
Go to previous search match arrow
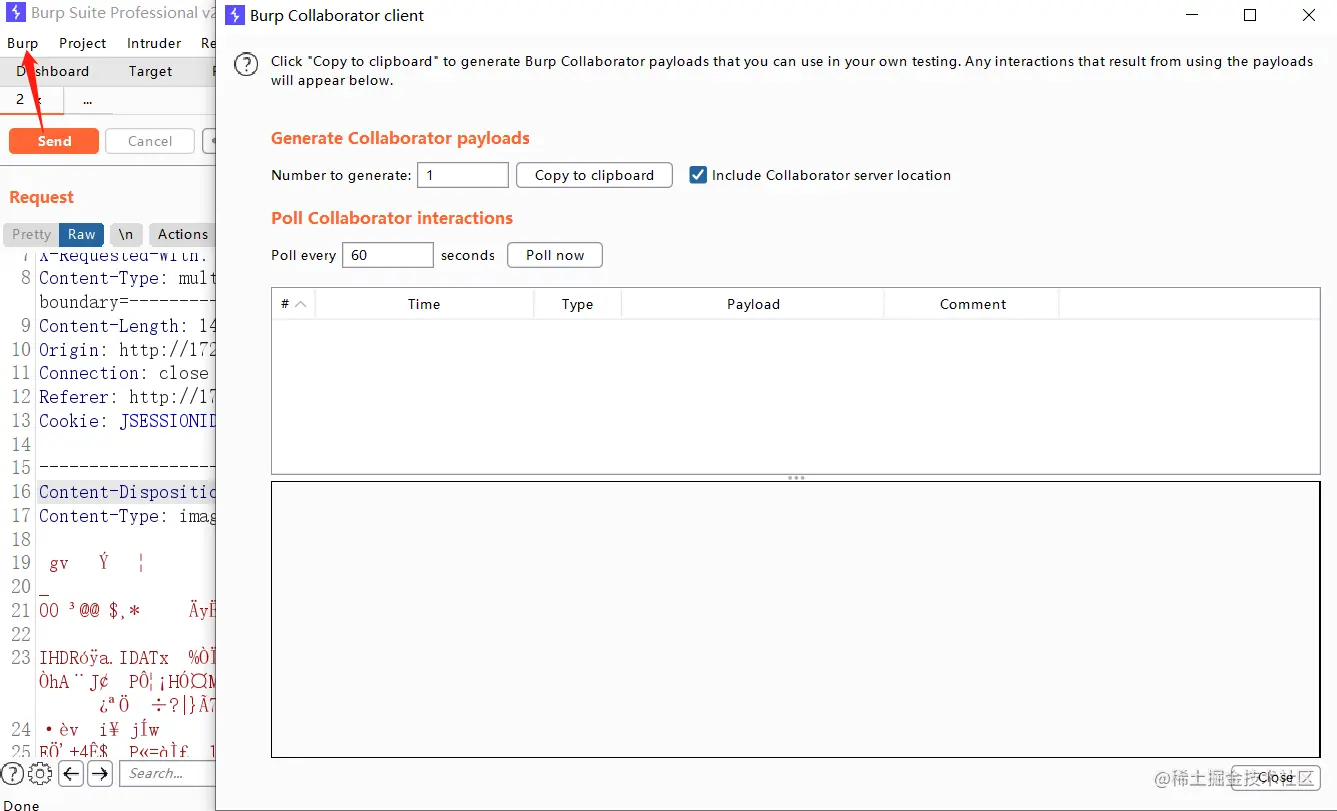[71, 773]
